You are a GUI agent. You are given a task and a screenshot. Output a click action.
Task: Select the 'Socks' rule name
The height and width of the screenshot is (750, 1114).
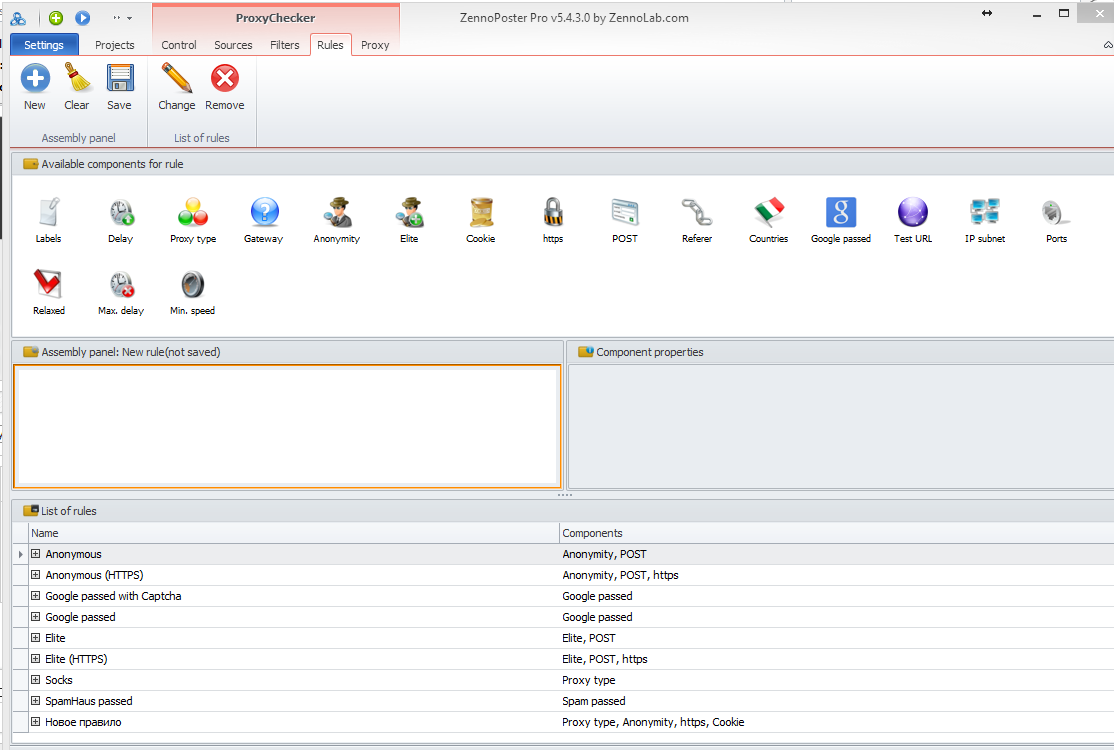click(59, 680)
